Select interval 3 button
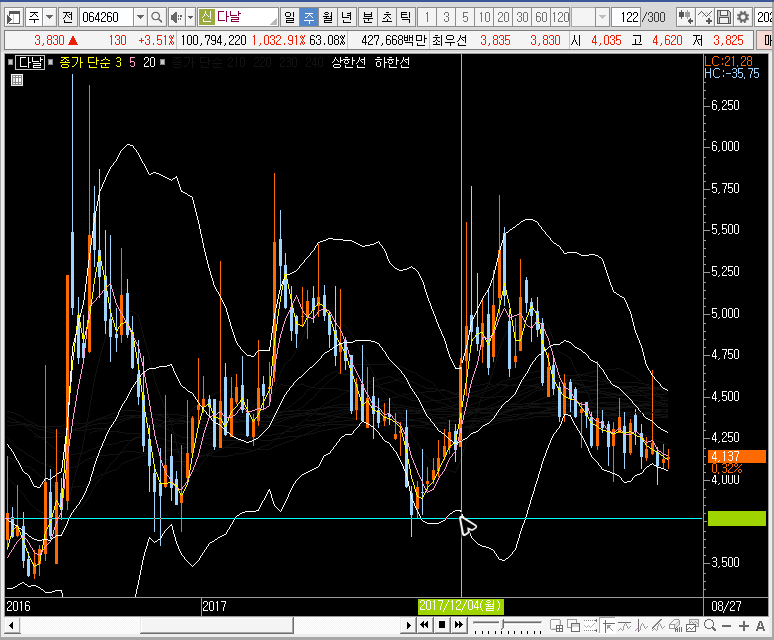The width and height of the screenshot is (774, 640). pos(446,18)
